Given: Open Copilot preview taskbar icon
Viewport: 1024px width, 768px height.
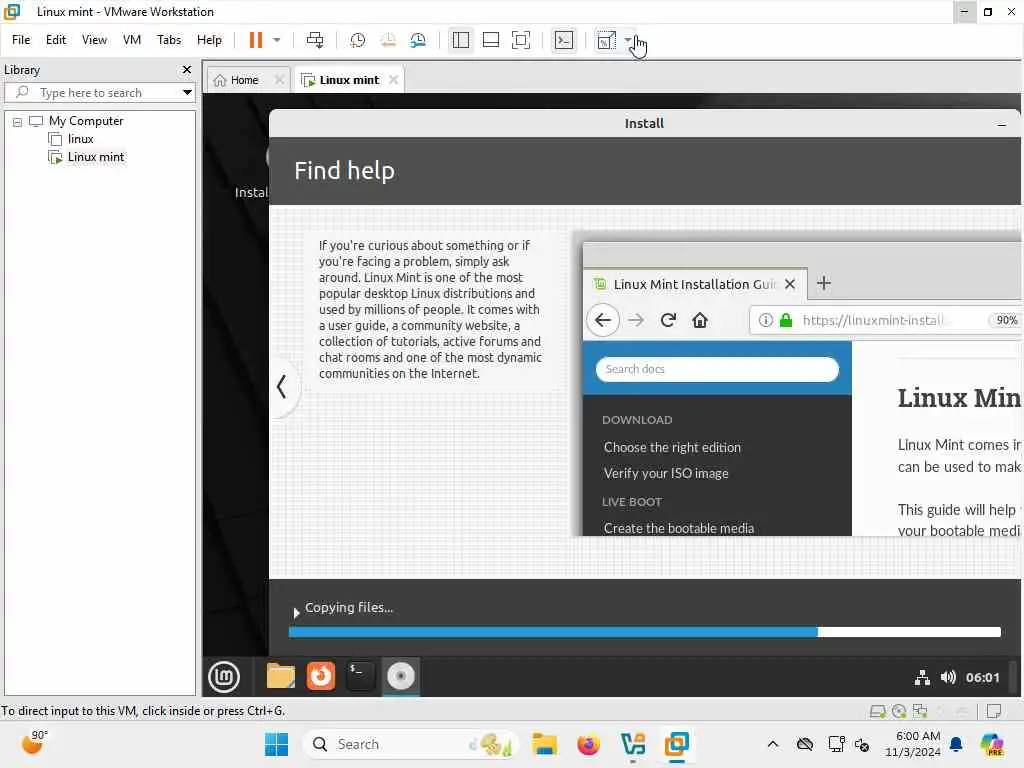Looking at the screenshot, I should 991,744.
